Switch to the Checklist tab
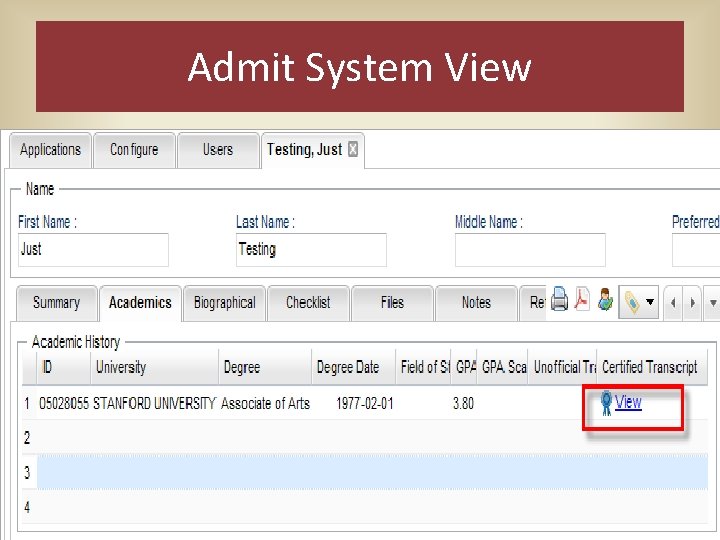The height and width of the screenshot is (540, 720). tap(308, 303)
